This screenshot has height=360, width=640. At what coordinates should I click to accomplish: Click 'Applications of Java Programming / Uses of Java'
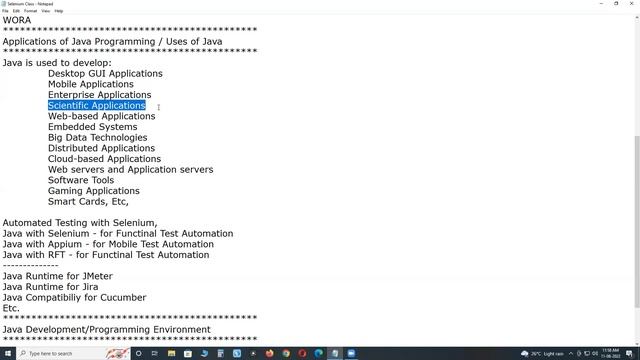coord(113,42)
